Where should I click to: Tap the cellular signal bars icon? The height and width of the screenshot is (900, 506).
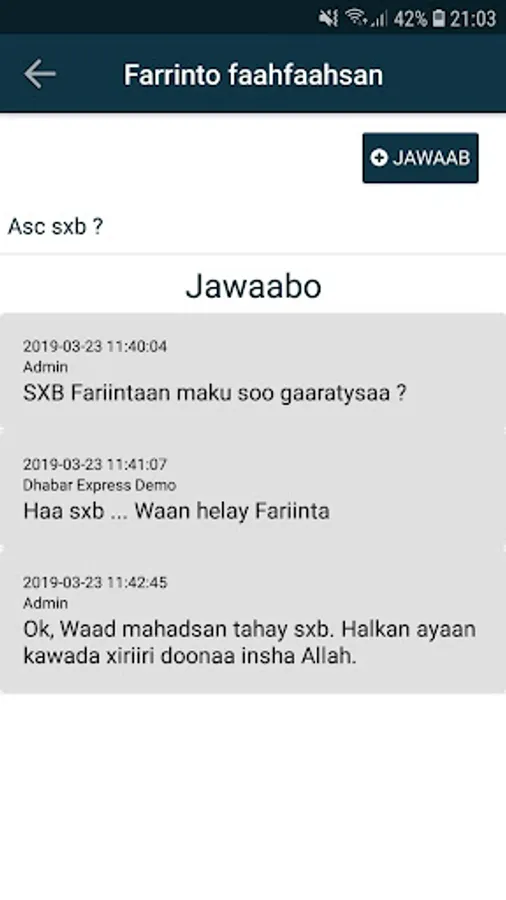pos(379,18)
